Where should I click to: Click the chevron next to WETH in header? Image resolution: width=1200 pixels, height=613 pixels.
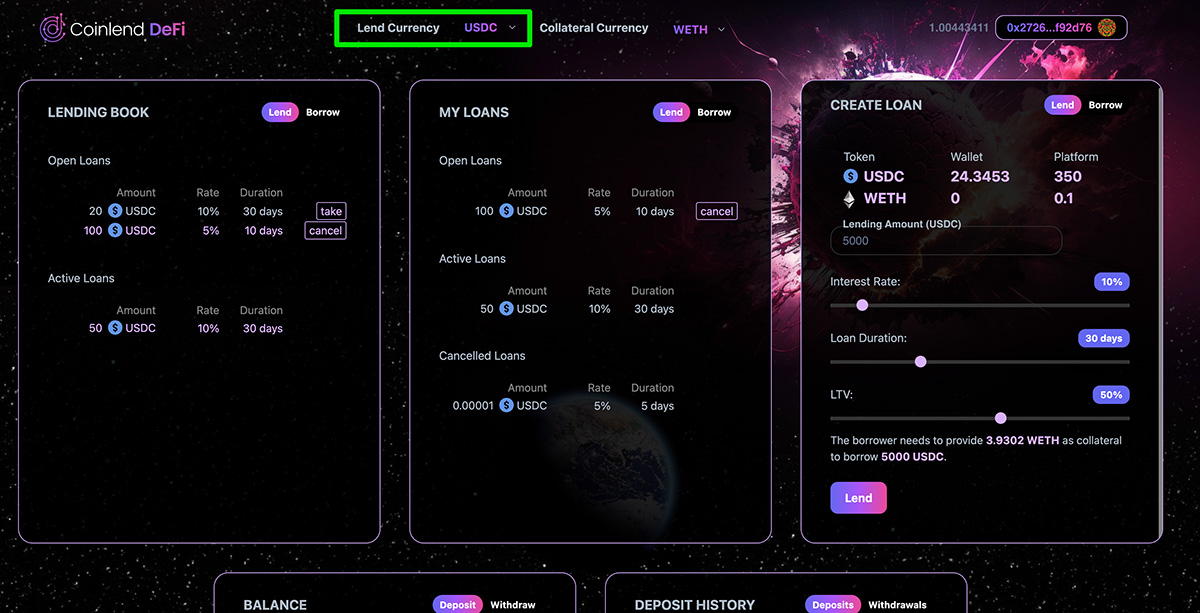[x=720, y=29]
